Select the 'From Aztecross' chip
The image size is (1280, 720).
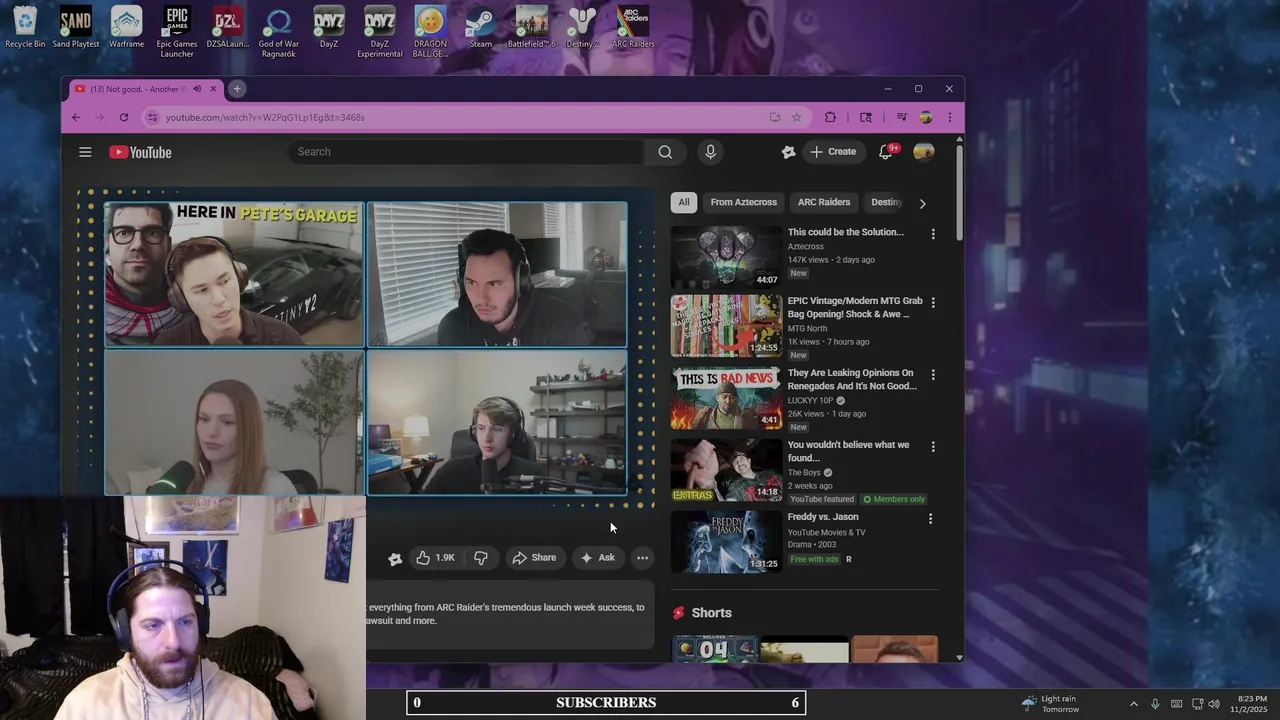pyautogui.click(x=743, y=202)
